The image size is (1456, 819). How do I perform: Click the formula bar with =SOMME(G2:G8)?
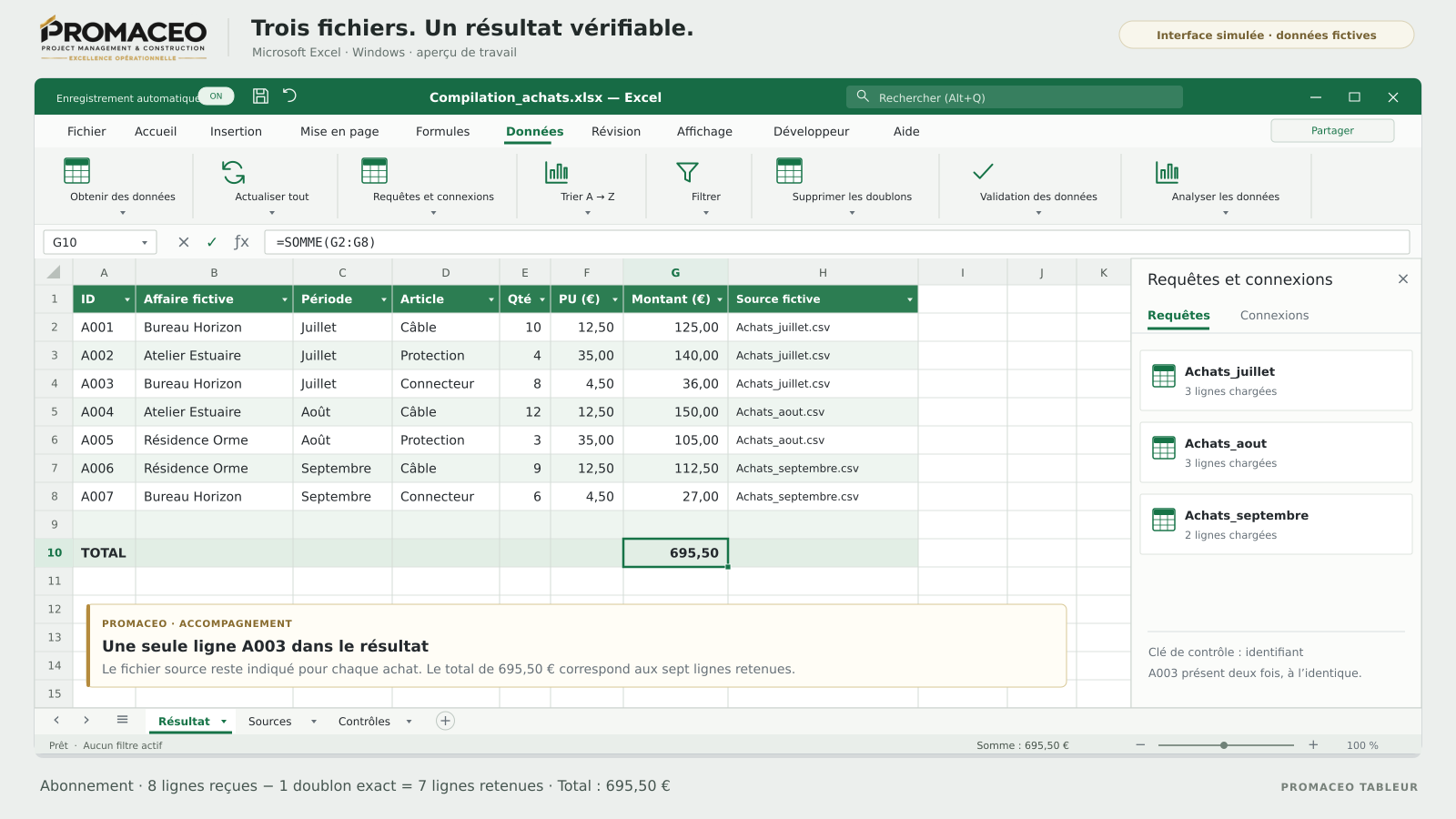click(x=836, y=242)
